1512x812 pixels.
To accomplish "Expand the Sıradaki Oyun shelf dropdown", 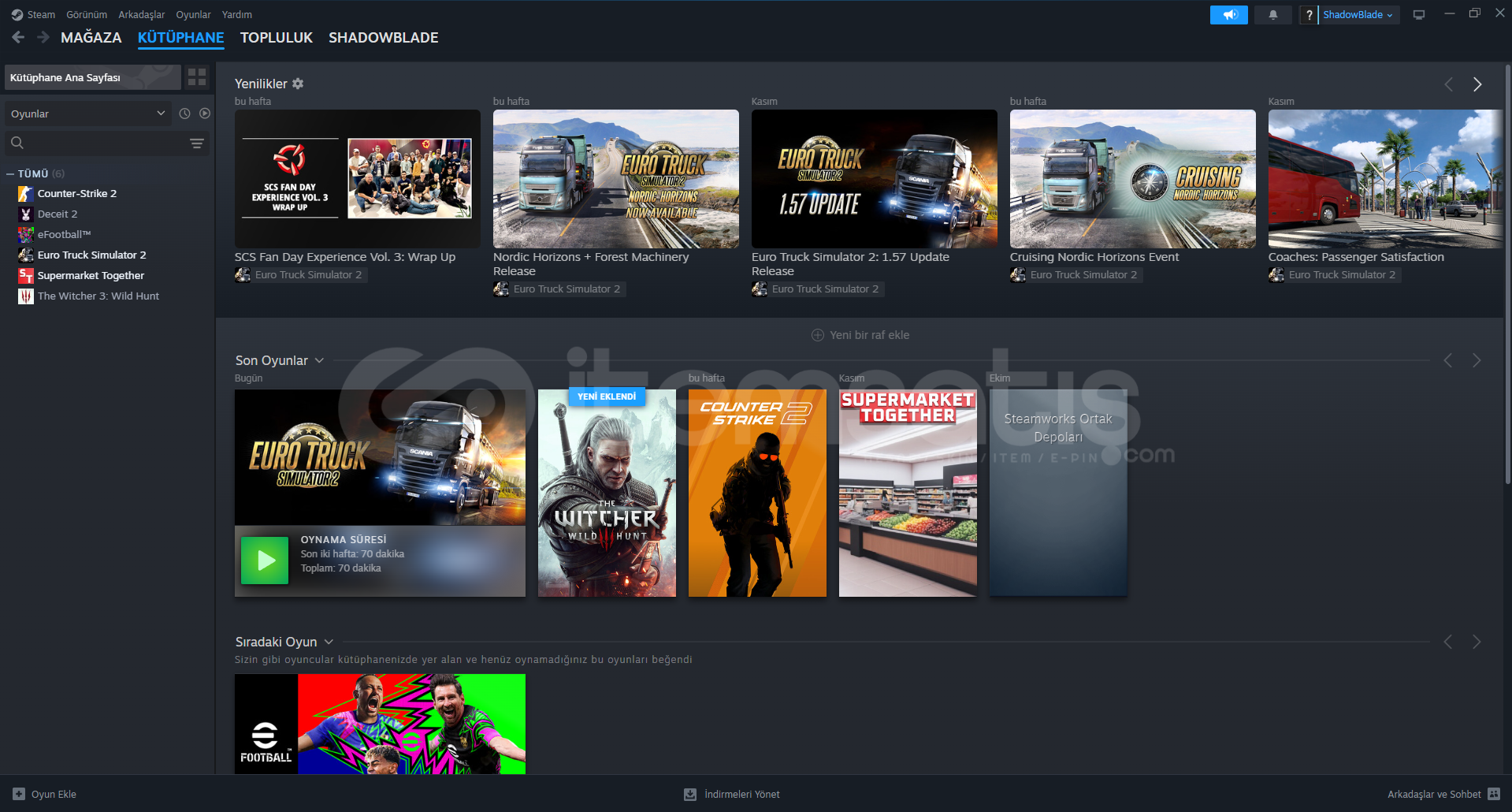I will coord(329,642).
